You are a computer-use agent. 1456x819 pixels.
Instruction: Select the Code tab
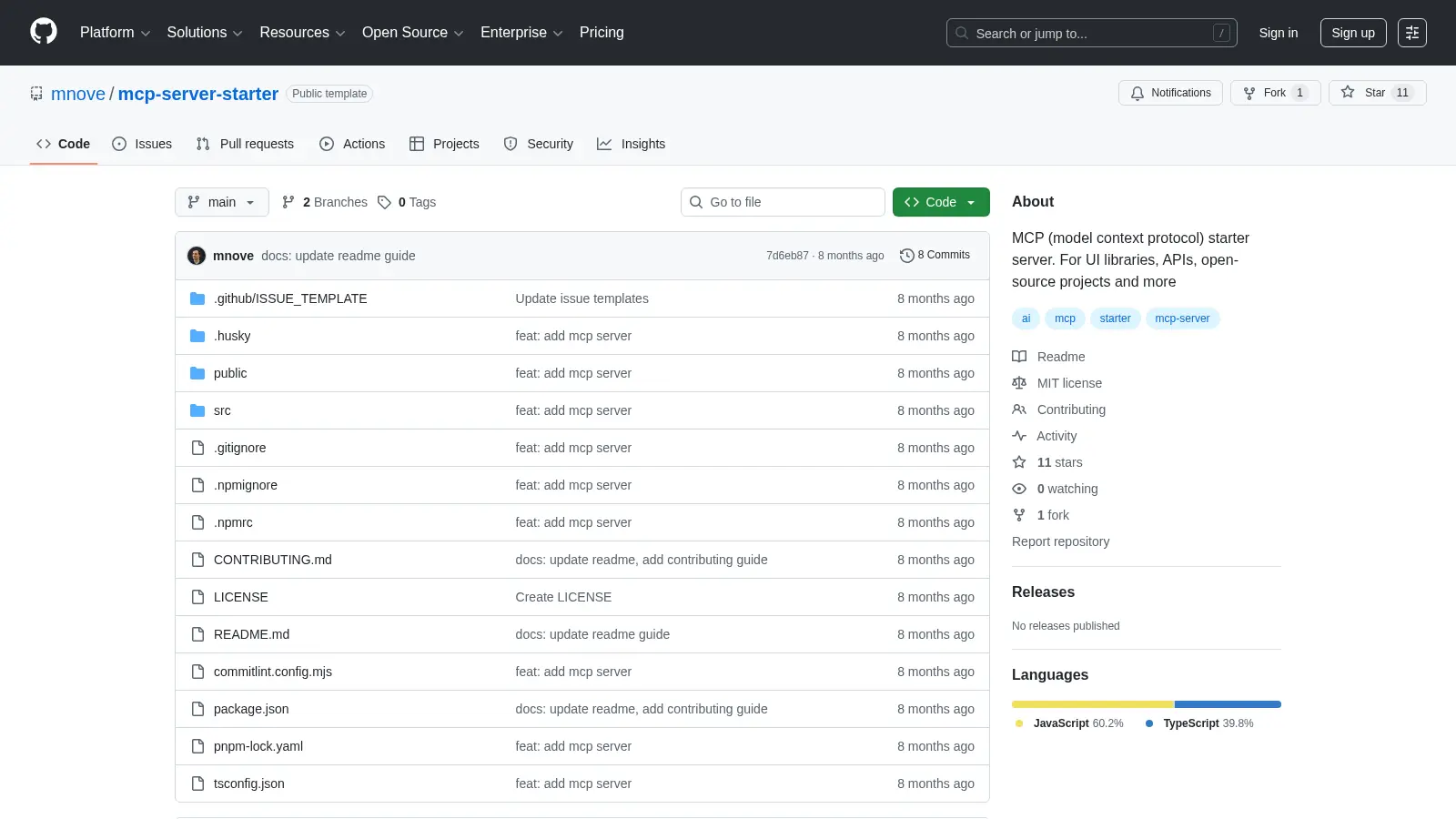click(63, 144)
